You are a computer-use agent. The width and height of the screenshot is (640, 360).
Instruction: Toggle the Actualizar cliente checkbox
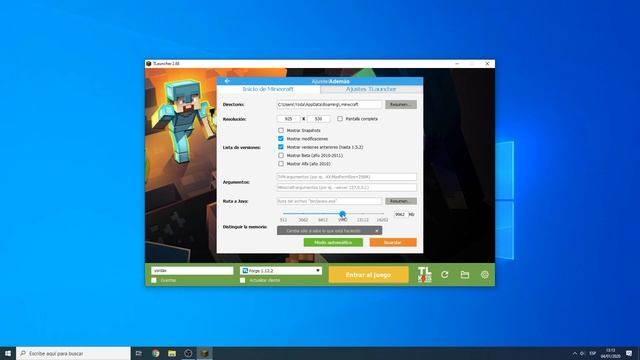click(x=243, y=280)
